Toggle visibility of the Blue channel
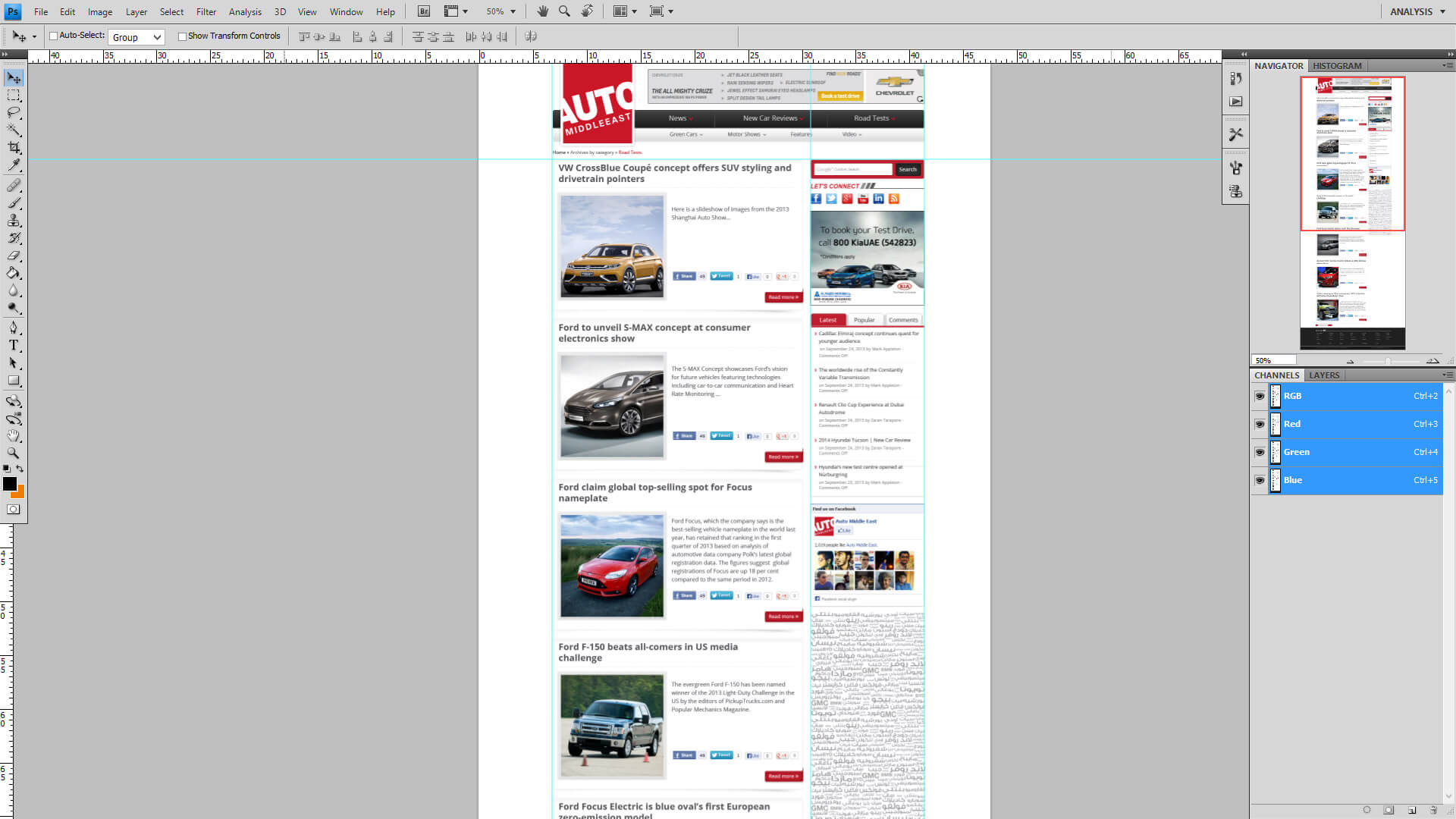 tap(1260, 480)
